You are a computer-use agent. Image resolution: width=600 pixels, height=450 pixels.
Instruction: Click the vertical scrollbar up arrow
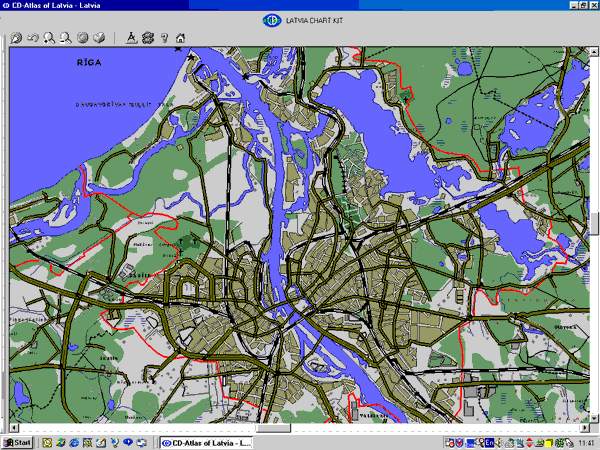click(x=594, y=52)
